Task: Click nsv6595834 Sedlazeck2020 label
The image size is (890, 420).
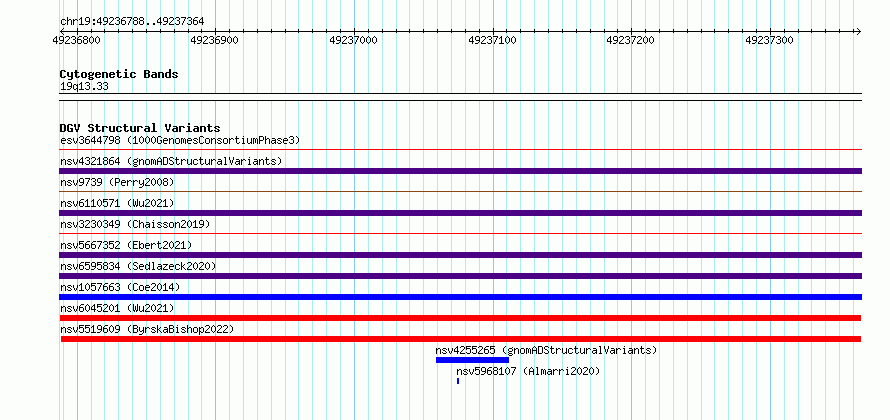Action: (138, 266)
